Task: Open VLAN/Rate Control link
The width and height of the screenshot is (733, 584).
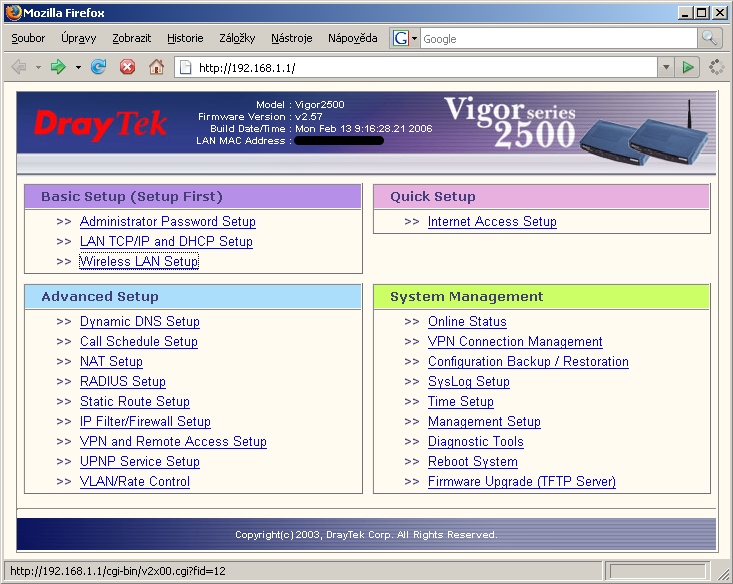Action: 135,482
